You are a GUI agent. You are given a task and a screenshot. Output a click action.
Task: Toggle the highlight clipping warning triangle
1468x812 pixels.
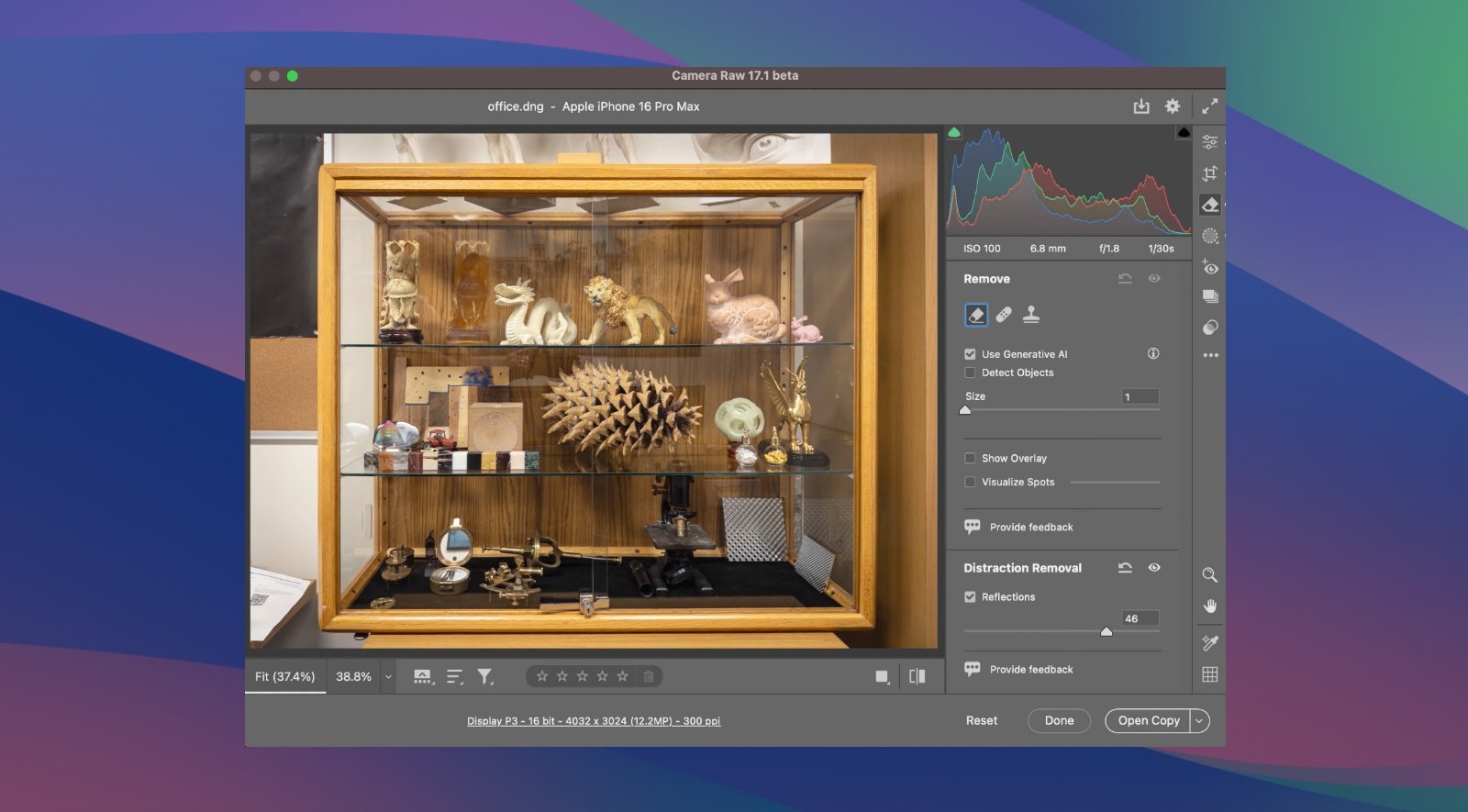(x=1184, y=133)
